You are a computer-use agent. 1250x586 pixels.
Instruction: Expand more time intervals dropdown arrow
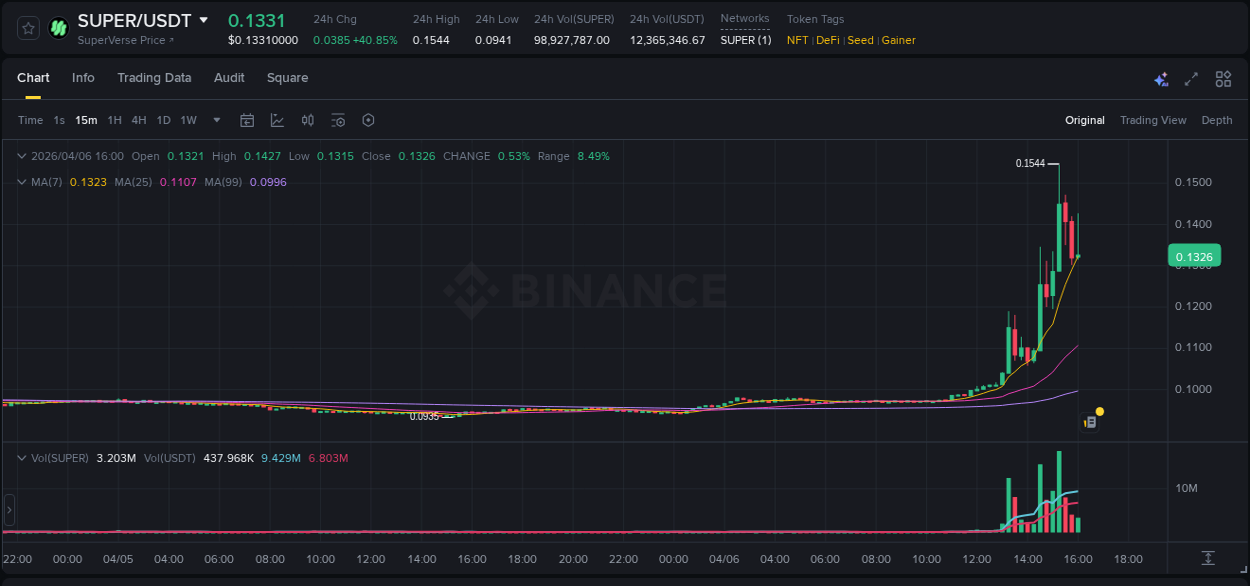pyautogui.click(x=217, y=120)
